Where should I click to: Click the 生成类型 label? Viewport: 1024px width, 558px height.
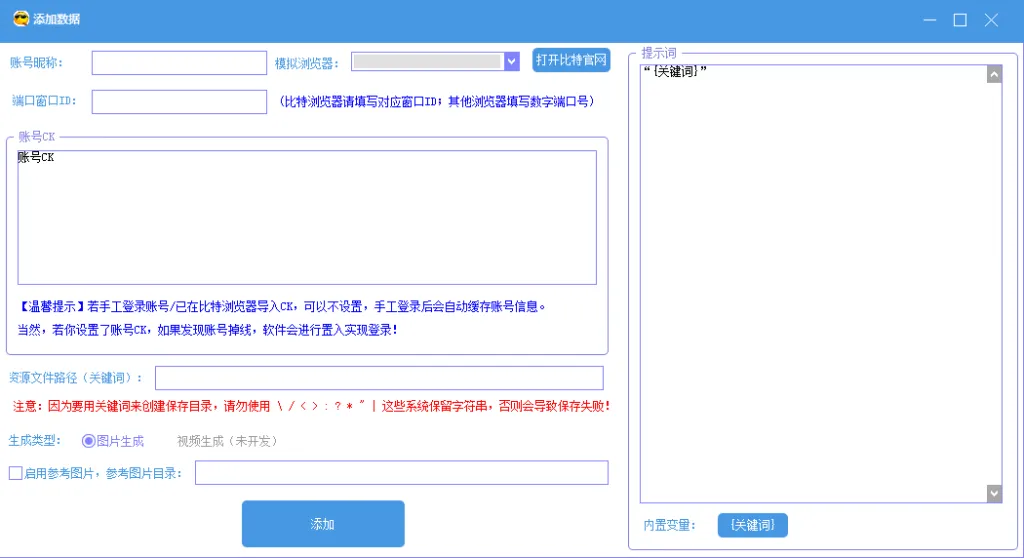click(x=35, y=441)
